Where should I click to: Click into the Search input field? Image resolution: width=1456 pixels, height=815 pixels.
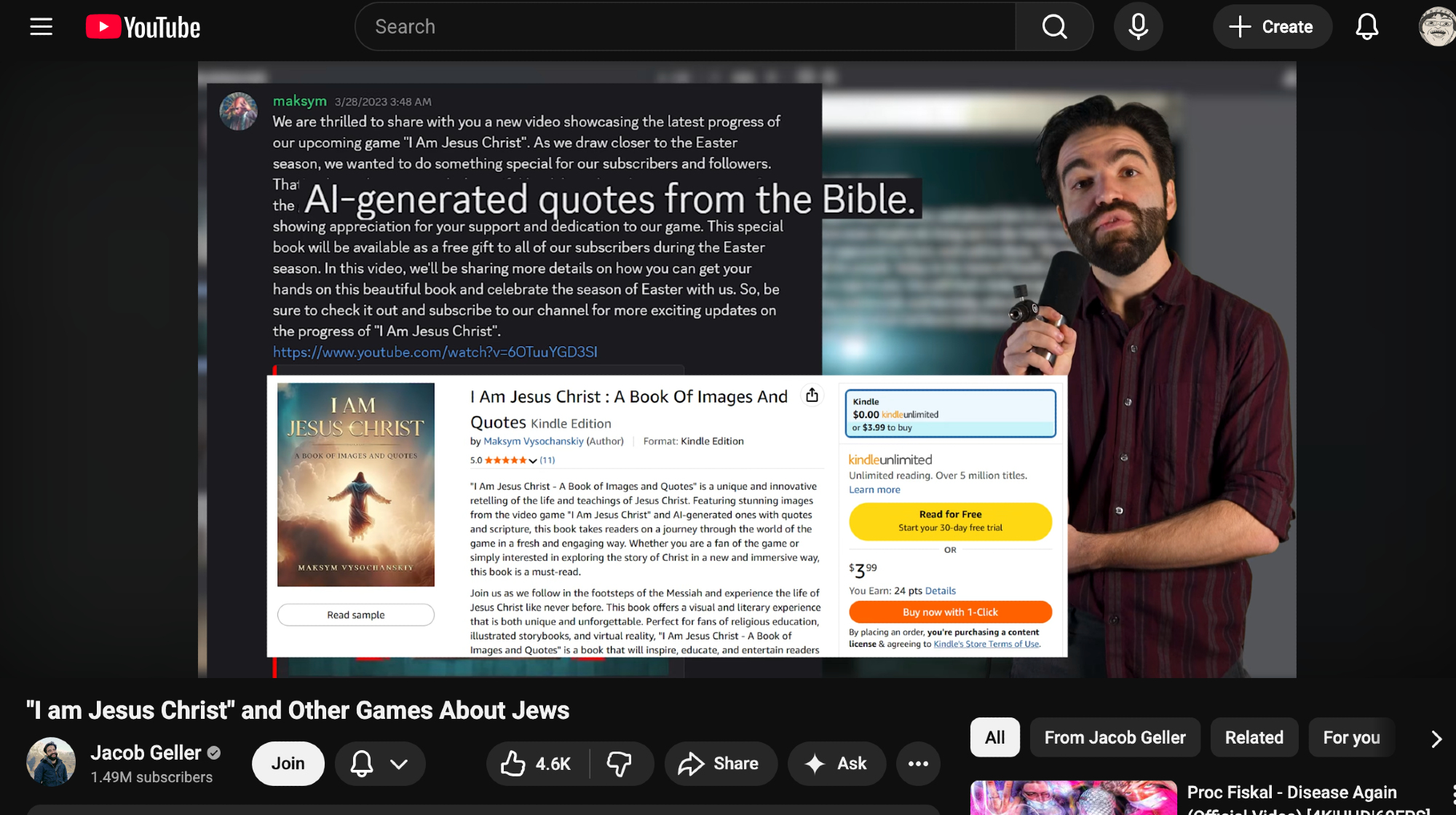coord(684,27)
